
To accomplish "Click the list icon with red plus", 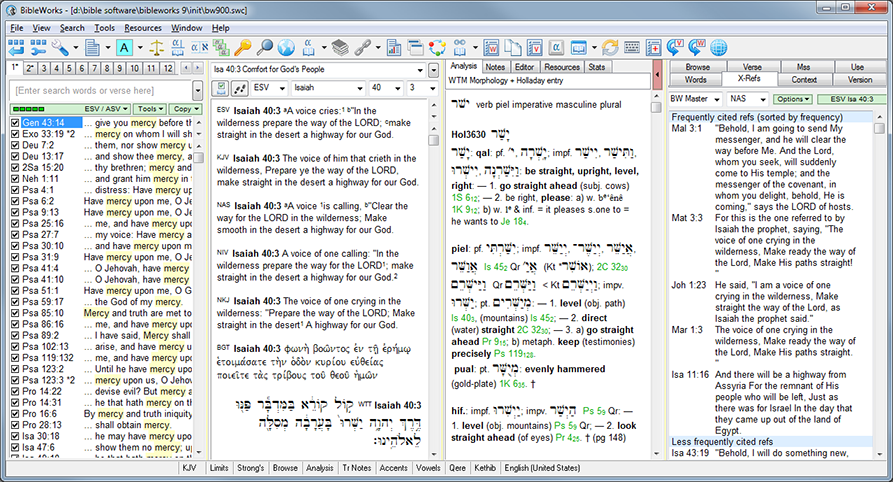I will [x=653, y=47].
